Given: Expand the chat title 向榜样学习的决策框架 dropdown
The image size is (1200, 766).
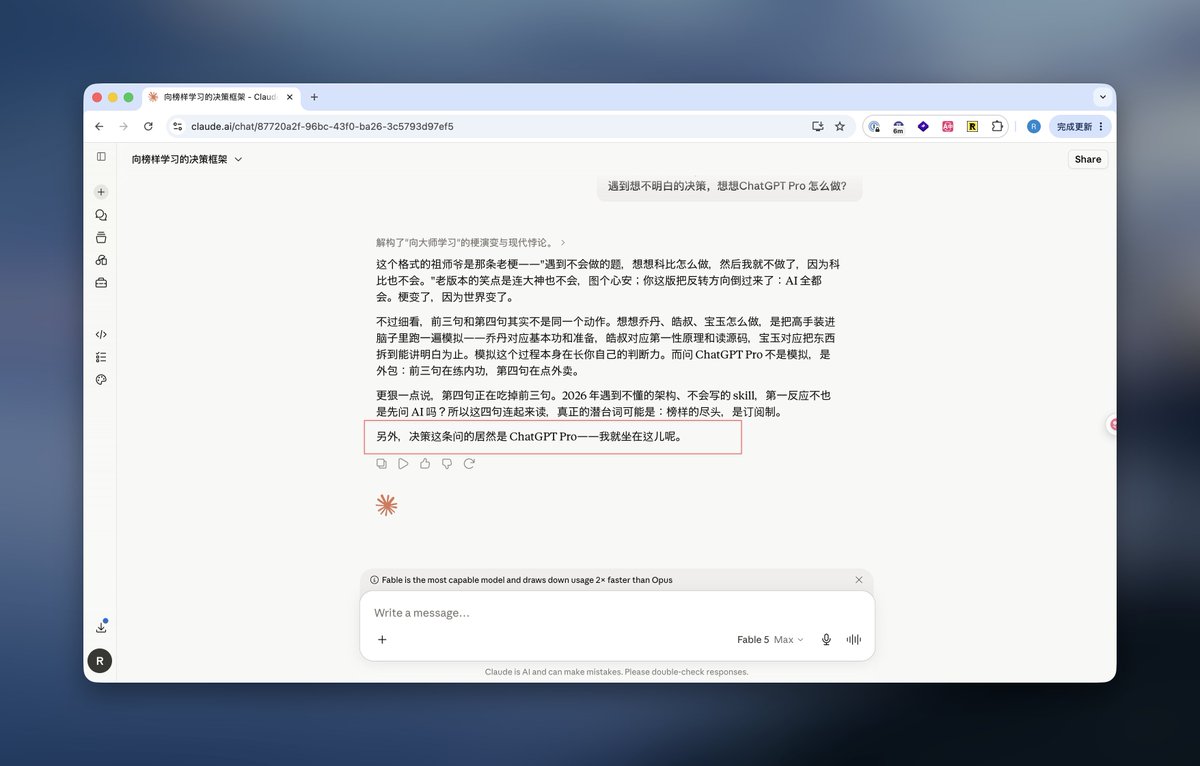Looking at the screenshot, I should click(x=187, y=159).
